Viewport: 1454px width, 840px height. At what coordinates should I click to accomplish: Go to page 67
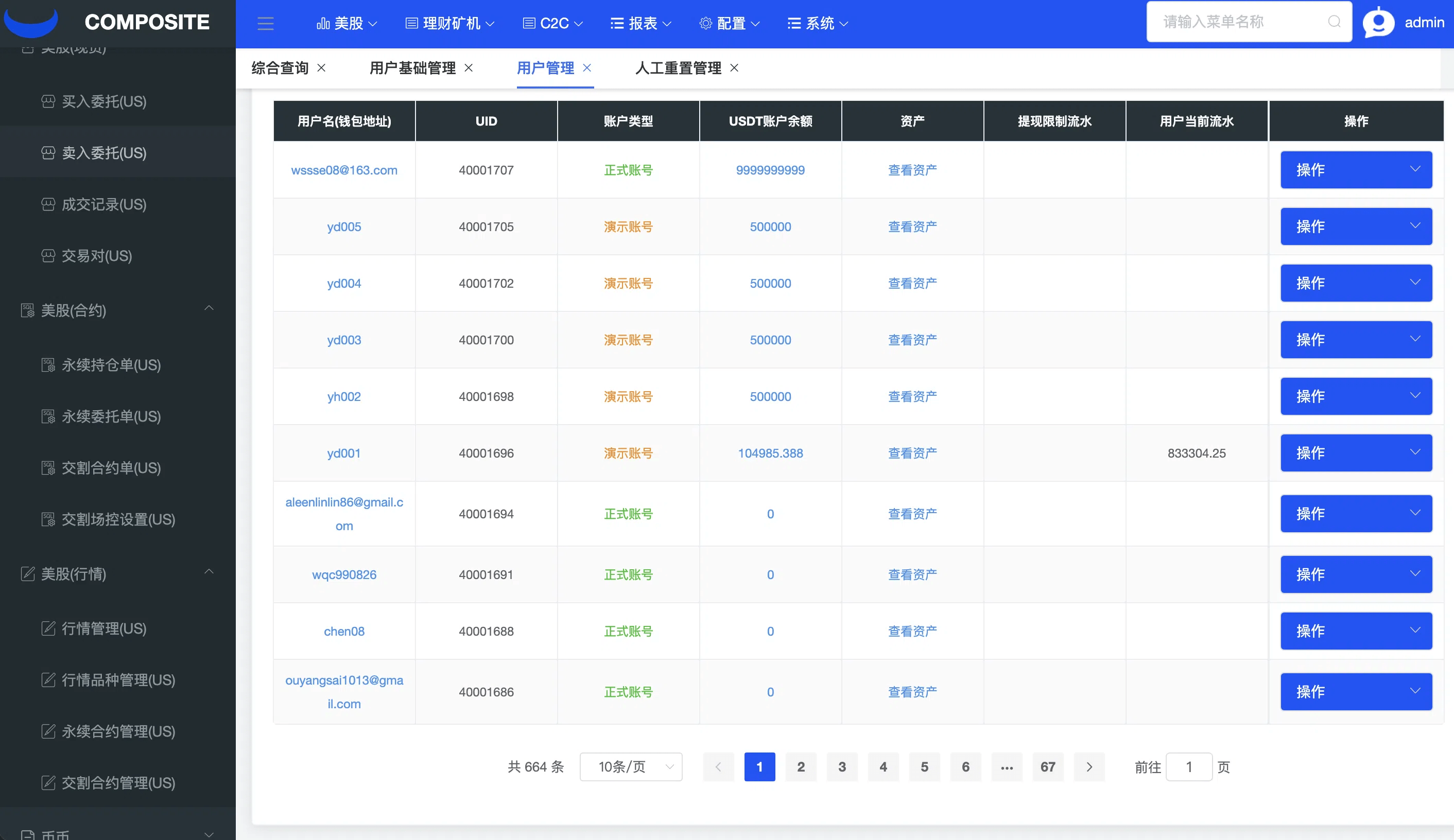click(x=1047, y=767)
